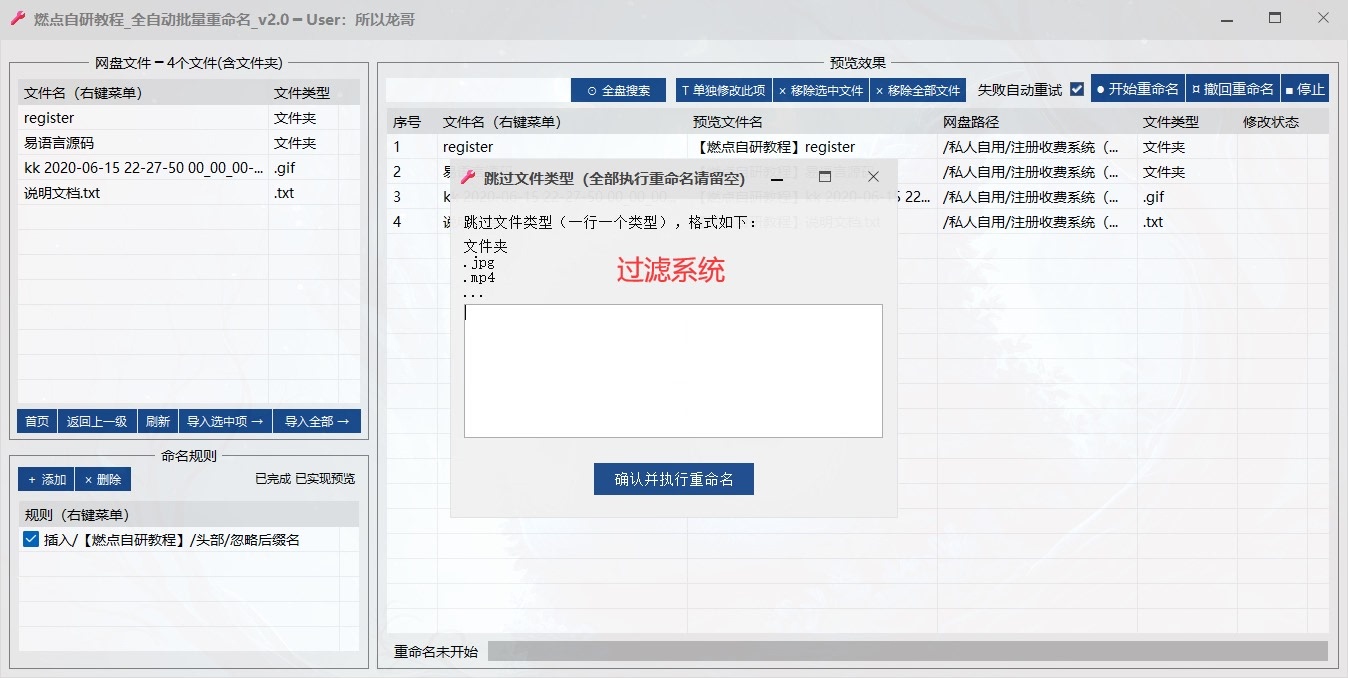This screenshot has height=678, width=1348.
Task: Maximize the 跳过文件类型 dialog
Action: click(825, 177)
